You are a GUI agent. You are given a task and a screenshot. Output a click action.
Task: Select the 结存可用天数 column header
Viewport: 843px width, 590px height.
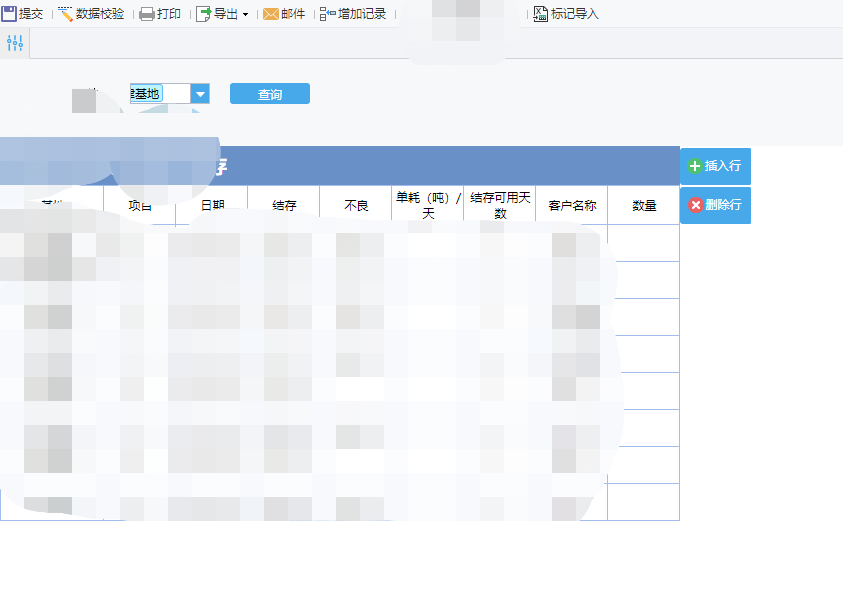(500, 205)
